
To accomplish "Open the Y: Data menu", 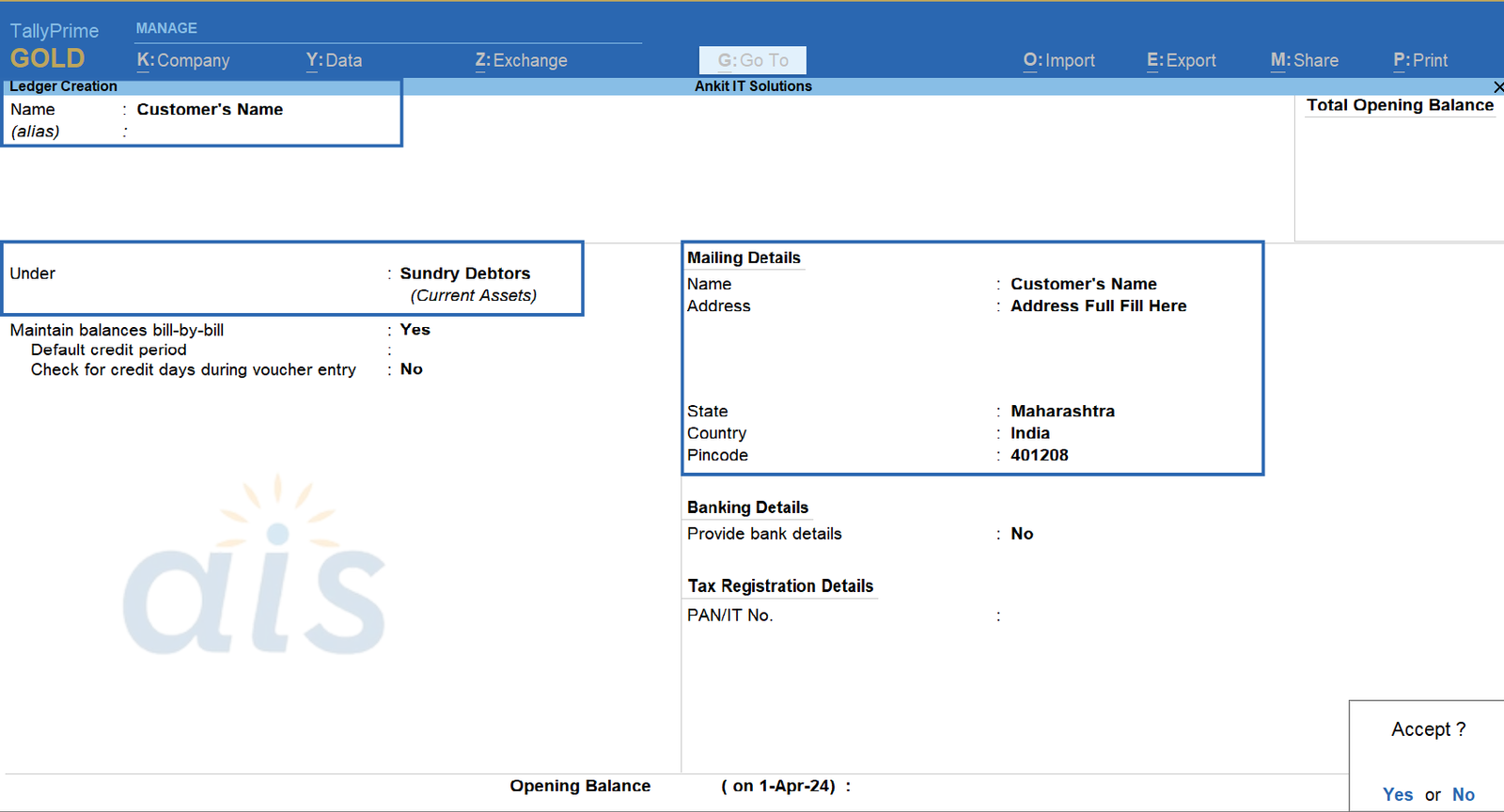I will (334, 60).
